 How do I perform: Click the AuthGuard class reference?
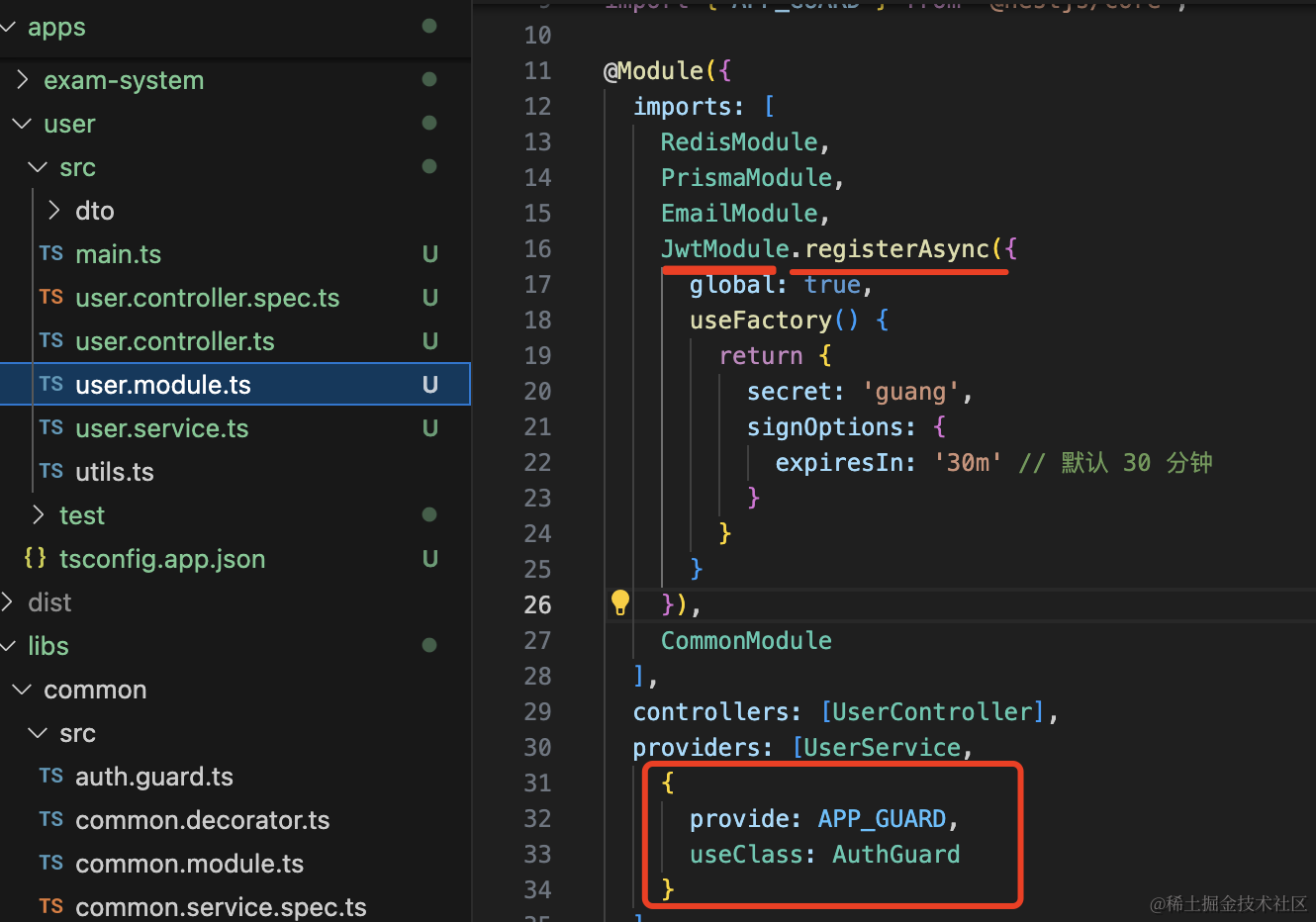click(895, 855)
